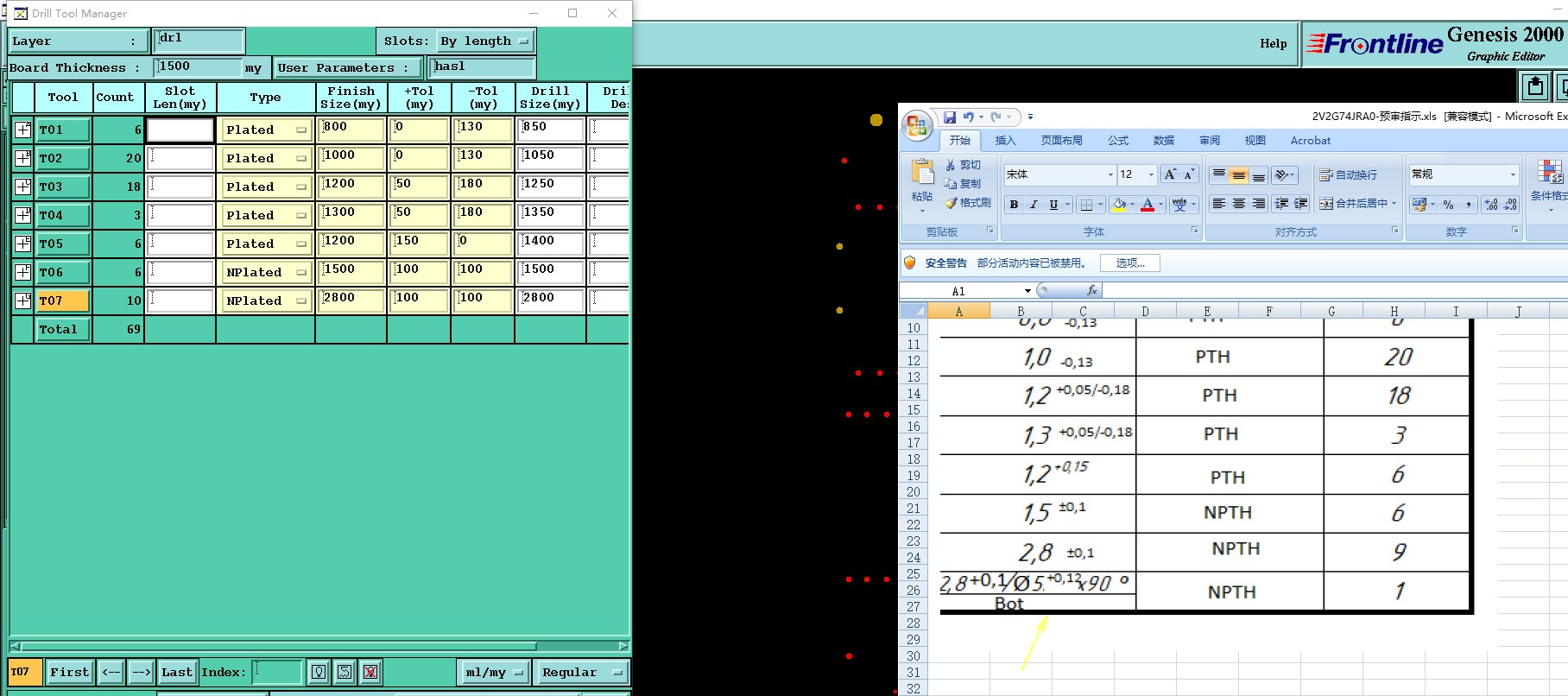Switch to Excel 审阅 tab
The height and width of the screenshot is (696, 1568).
coord(1210,140)
